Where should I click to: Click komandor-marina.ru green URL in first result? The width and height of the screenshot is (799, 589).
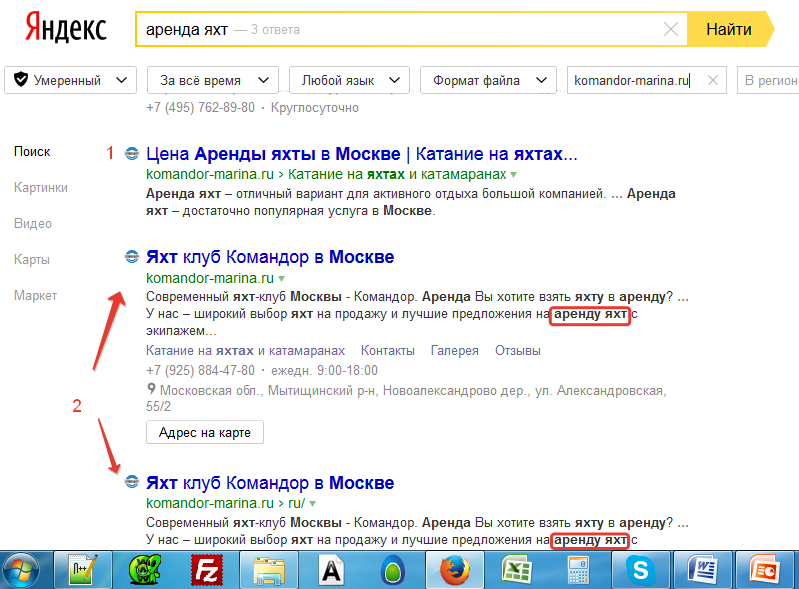pos(210,174)
